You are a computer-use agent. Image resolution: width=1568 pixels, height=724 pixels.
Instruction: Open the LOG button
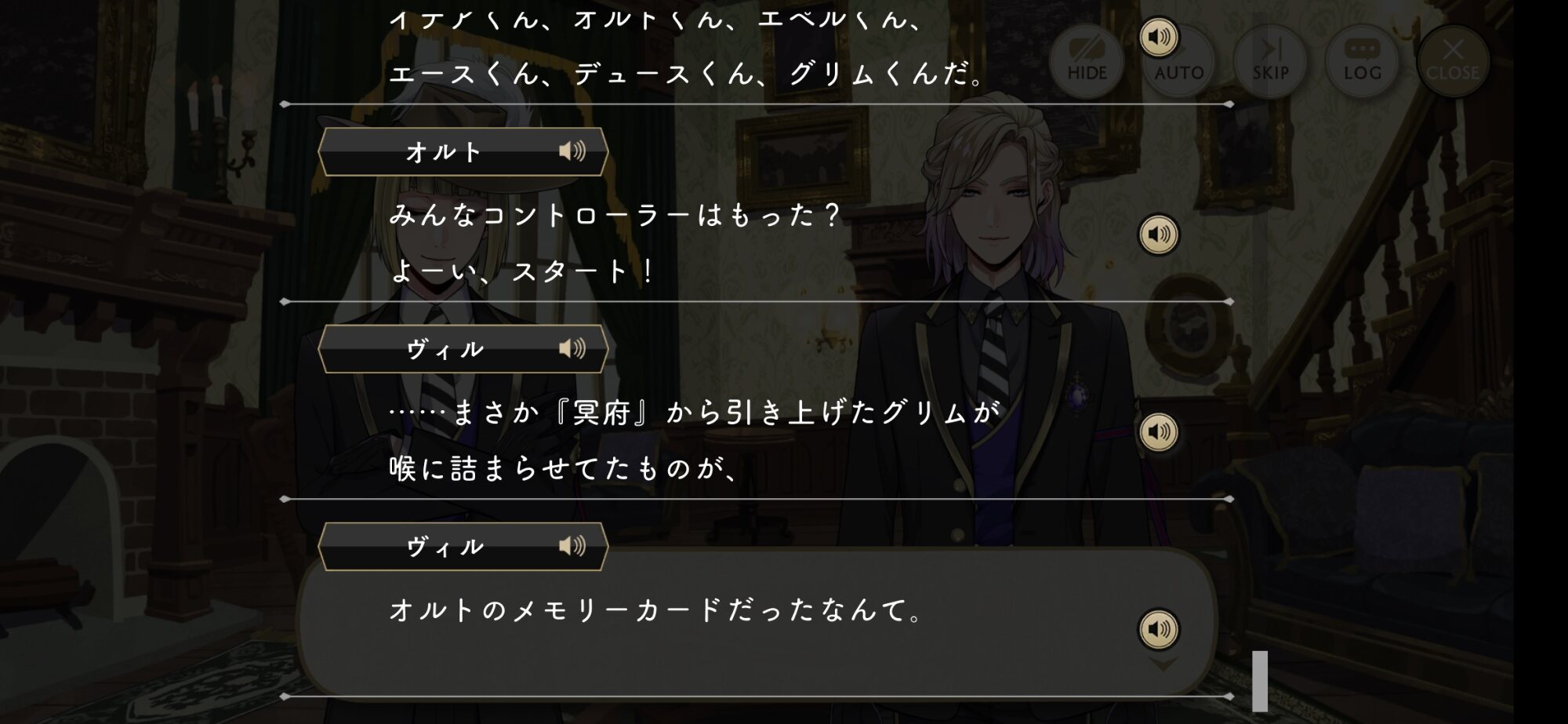1362,60
